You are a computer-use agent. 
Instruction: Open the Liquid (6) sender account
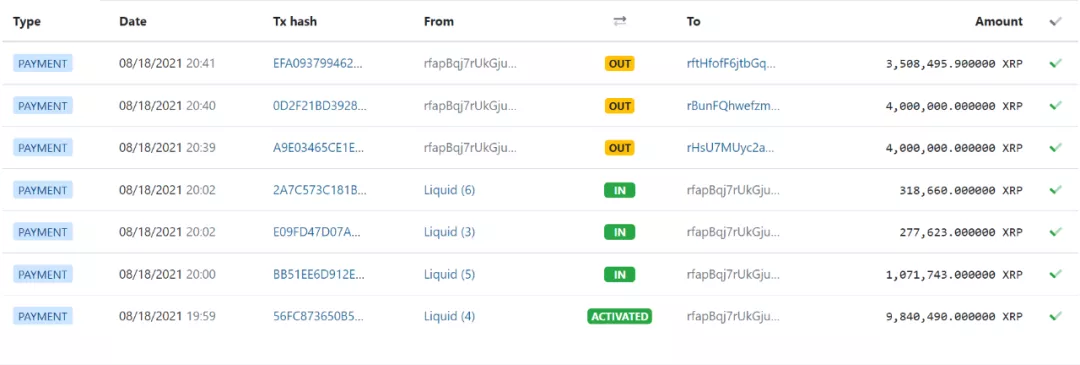449,190
